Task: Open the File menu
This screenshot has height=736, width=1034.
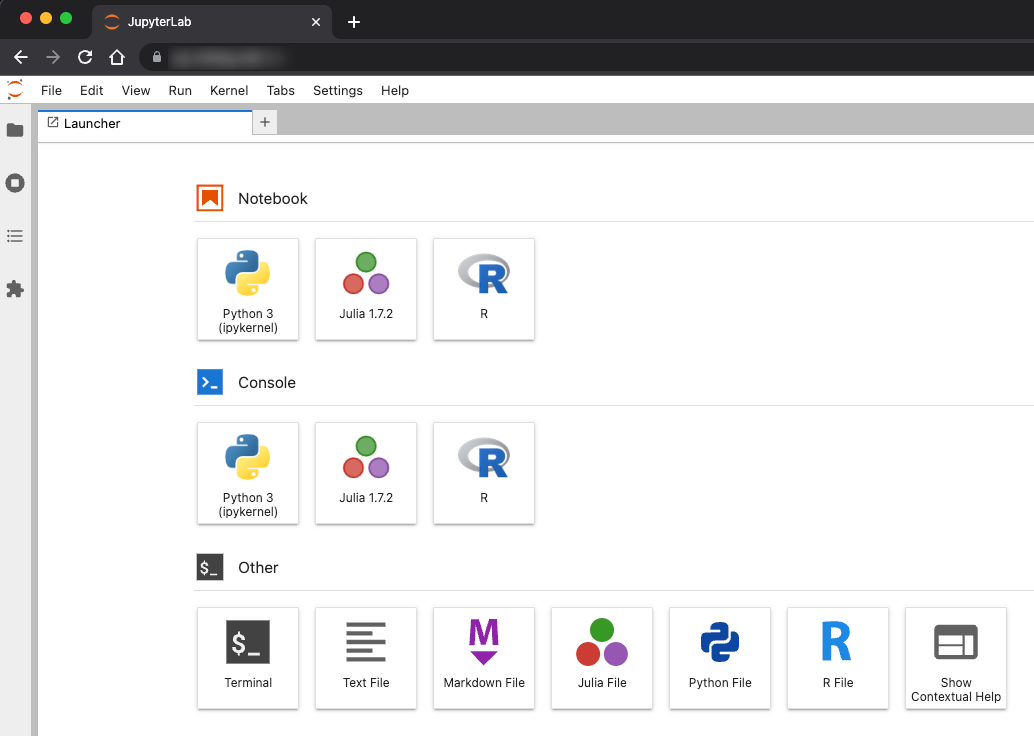Action: pyautogui.click(x=51, y=90)
